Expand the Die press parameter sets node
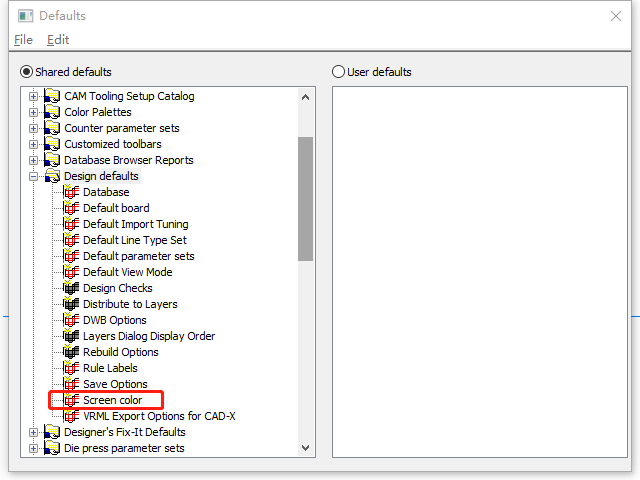This screenshot has width=640, height=480. 33,448
